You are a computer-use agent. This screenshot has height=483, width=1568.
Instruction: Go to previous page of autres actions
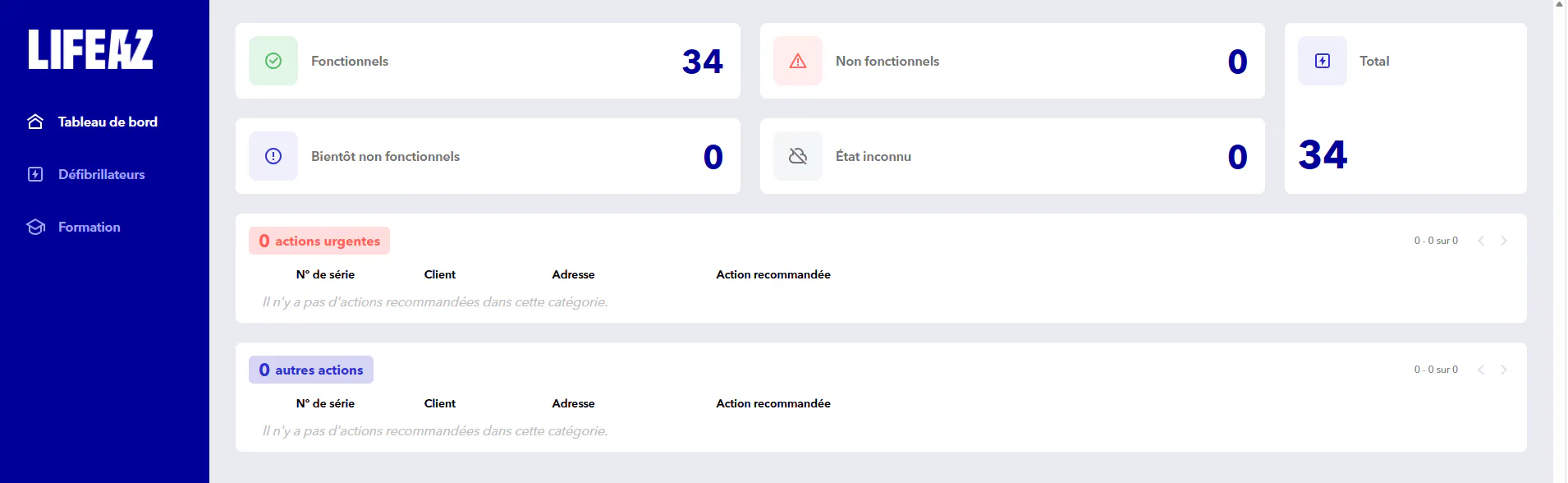point(1481,370)
